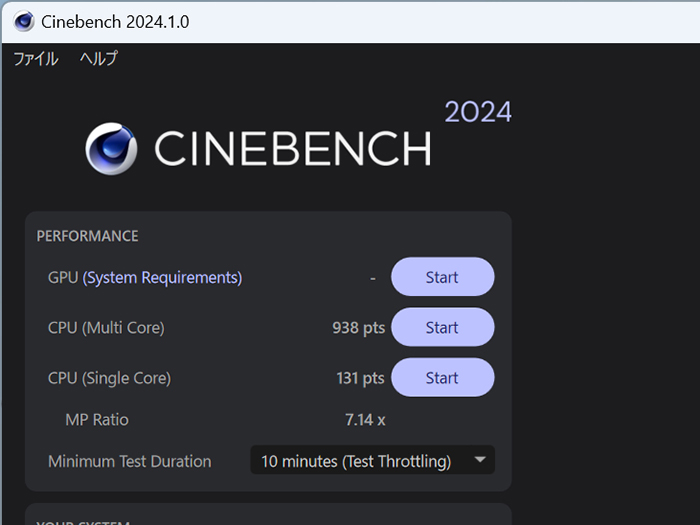Screen dimensions: 700x525
Task: Open the GPU System Requirements link
Action: pyautogui.click(x=162, y=278)
